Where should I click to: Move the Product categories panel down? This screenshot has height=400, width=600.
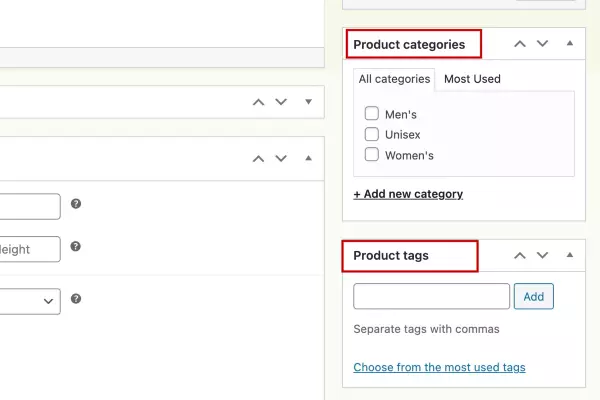point(542,44)
